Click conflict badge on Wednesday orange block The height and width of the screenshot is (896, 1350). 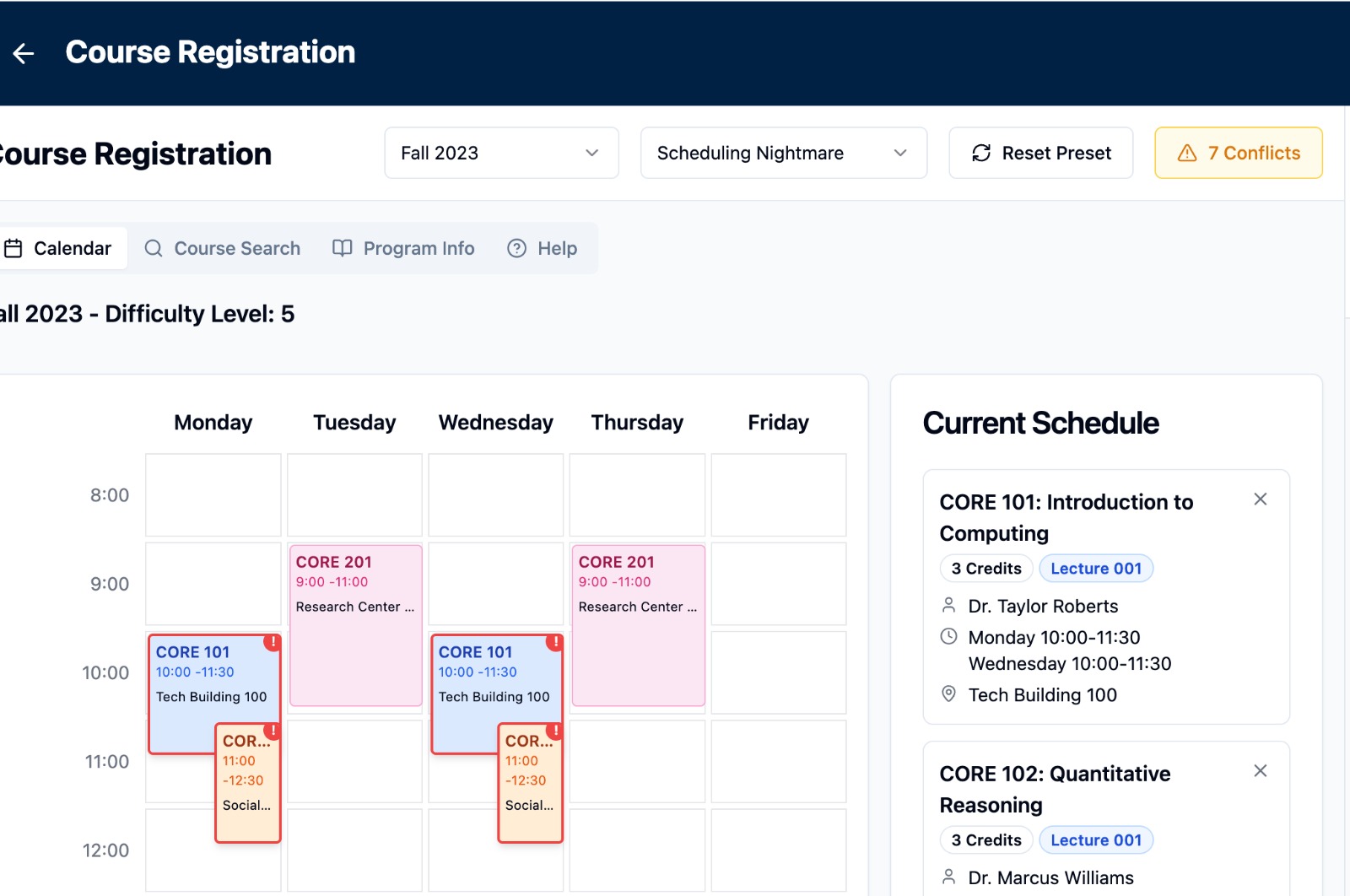click(x=555, y=731)
